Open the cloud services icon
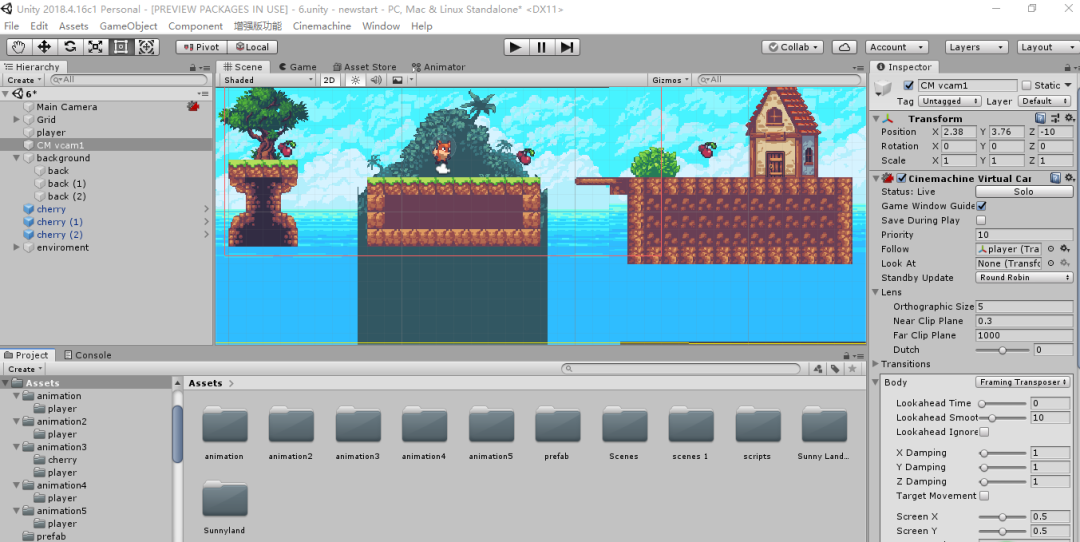This screenshot has height=542, width=1080. (x=844, y=47)
